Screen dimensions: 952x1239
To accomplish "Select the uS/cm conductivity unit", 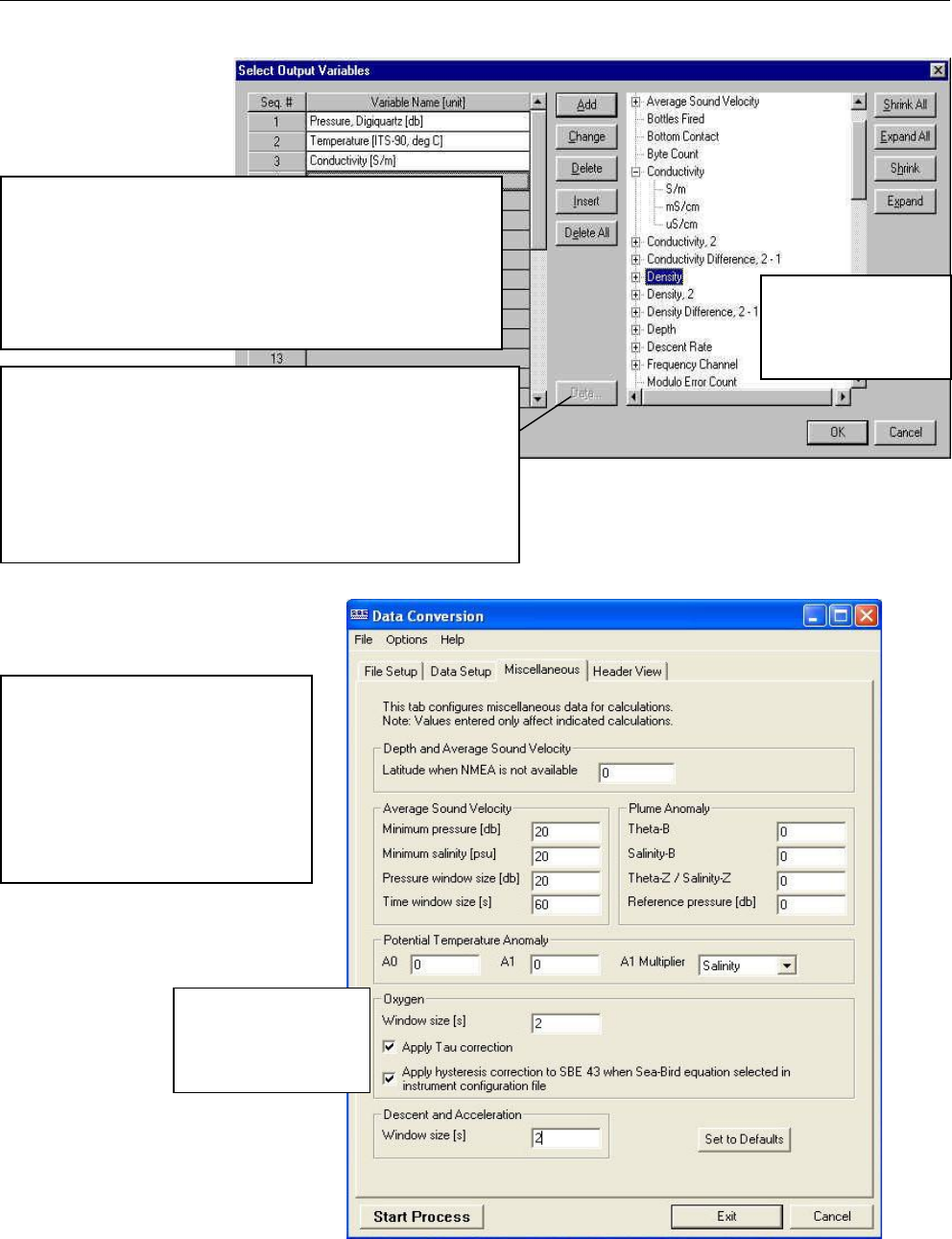I will (x=681, y=225).
